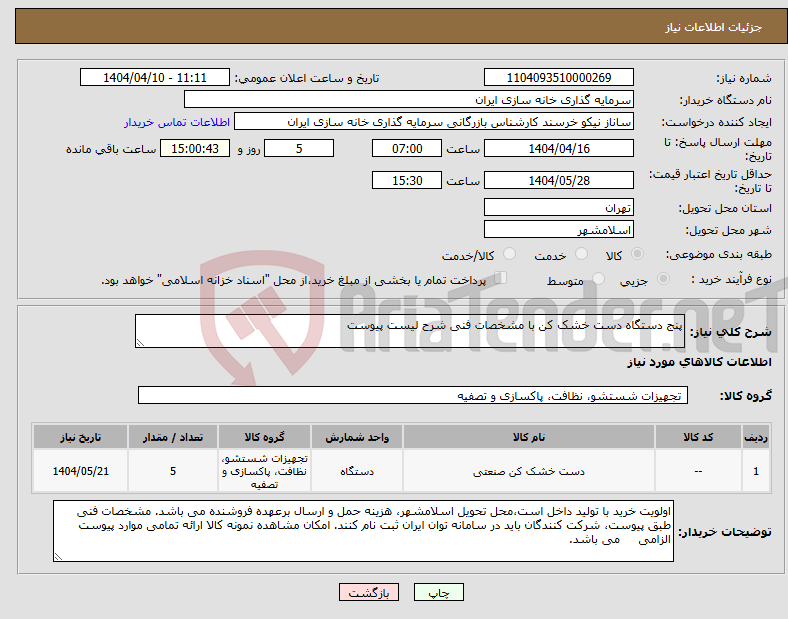Click the تعداد / مقدار column header
Image resolution: width=788 pixels, height=619 pixels.
click(173, 437)
